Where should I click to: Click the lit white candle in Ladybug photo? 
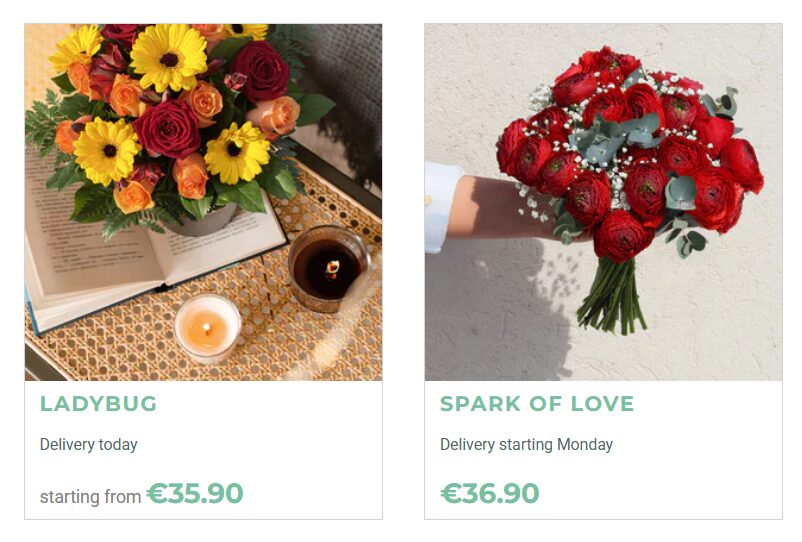(207, 329)
